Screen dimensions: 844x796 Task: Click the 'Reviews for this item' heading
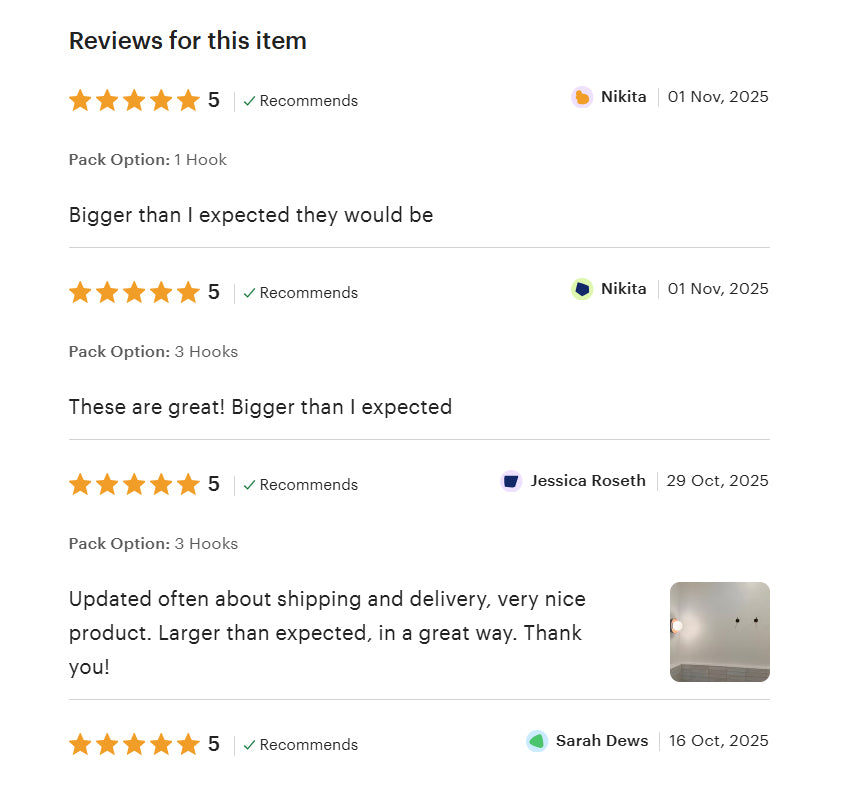point(187,41)
